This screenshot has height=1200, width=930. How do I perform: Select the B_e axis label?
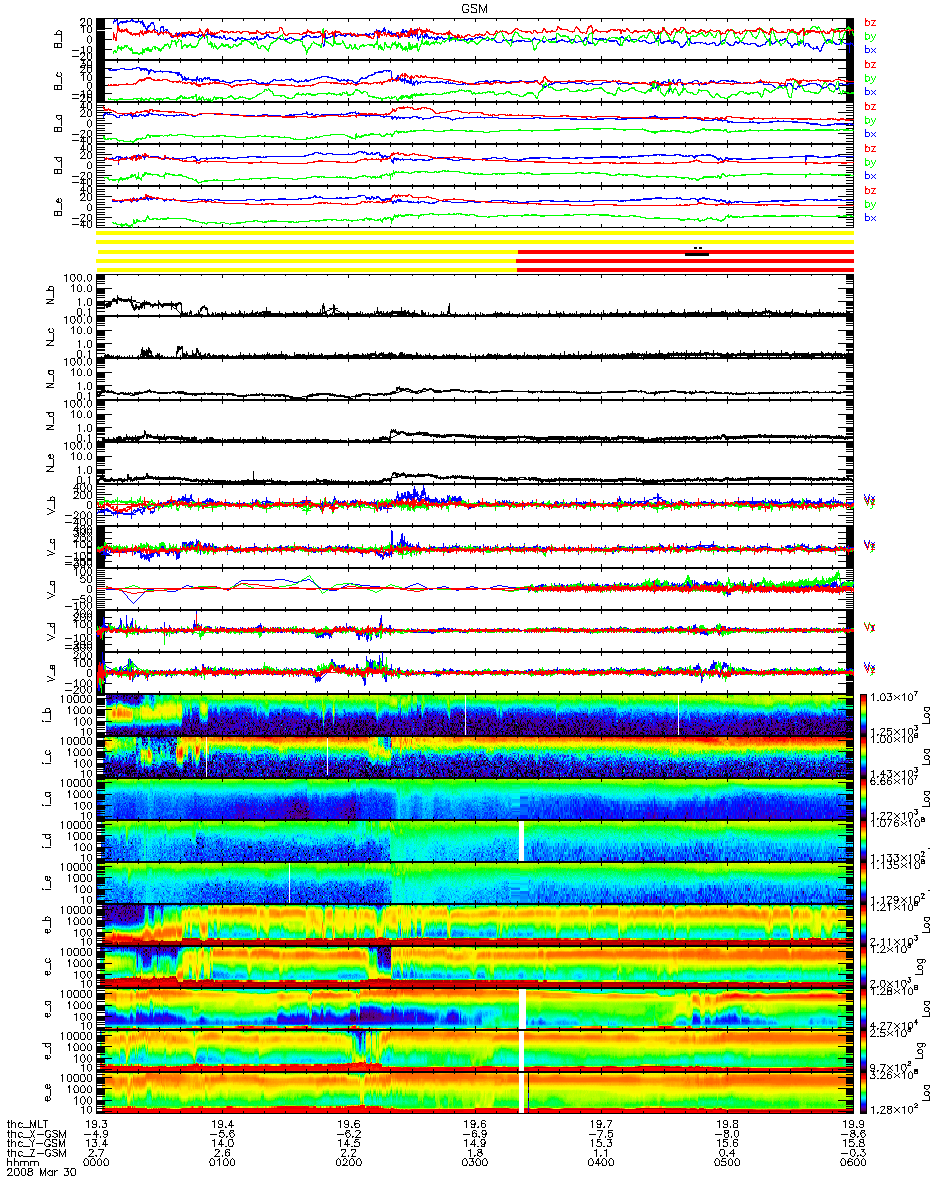(x=59, y=207)
